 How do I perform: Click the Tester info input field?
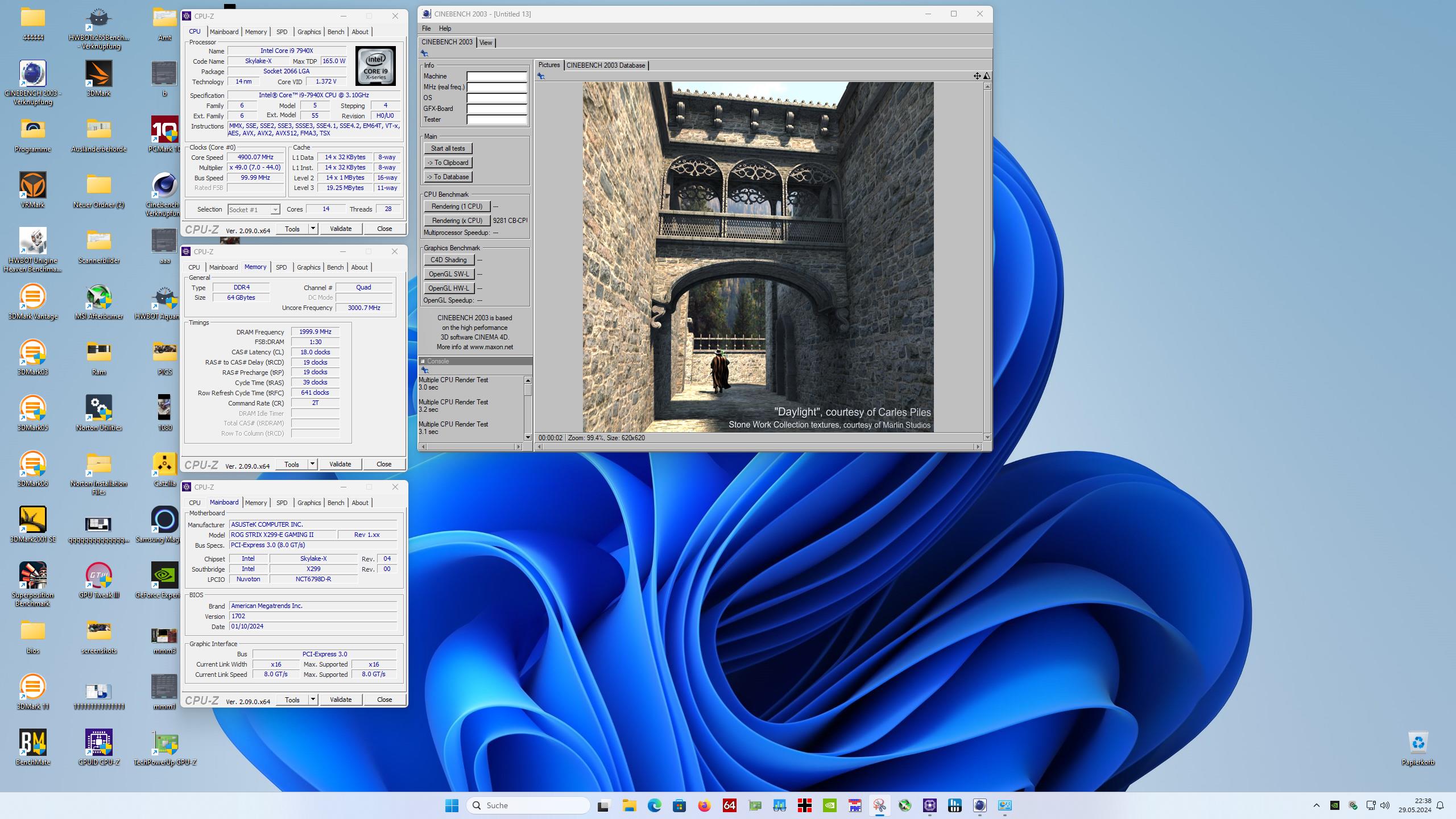(x=497, y=119)
